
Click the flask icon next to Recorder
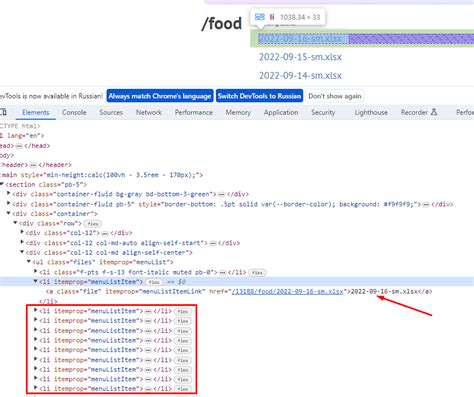coord(434,112)
